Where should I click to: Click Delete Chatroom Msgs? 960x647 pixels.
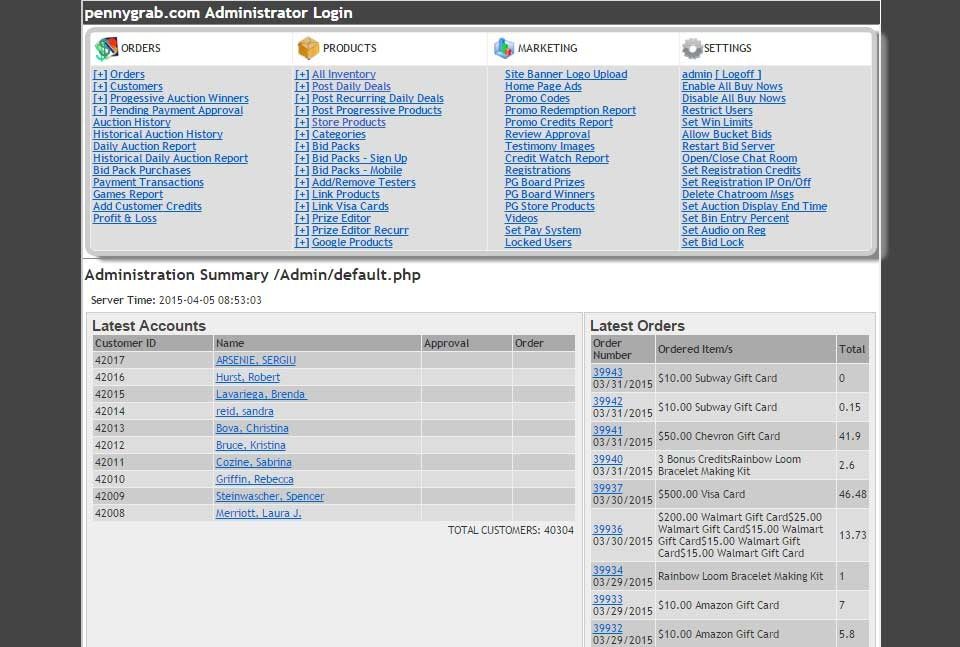click(x=738, y=194)
